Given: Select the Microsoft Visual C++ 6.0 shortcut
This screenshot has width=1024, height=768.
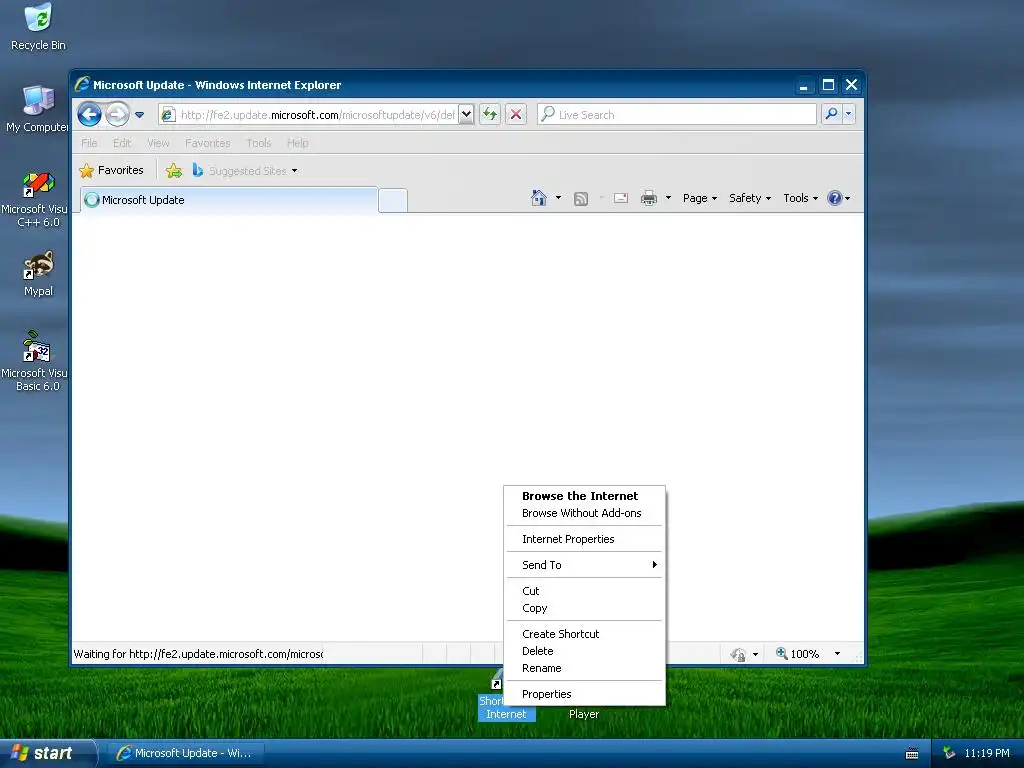Looking at the screenshot, I should point(37,200).
